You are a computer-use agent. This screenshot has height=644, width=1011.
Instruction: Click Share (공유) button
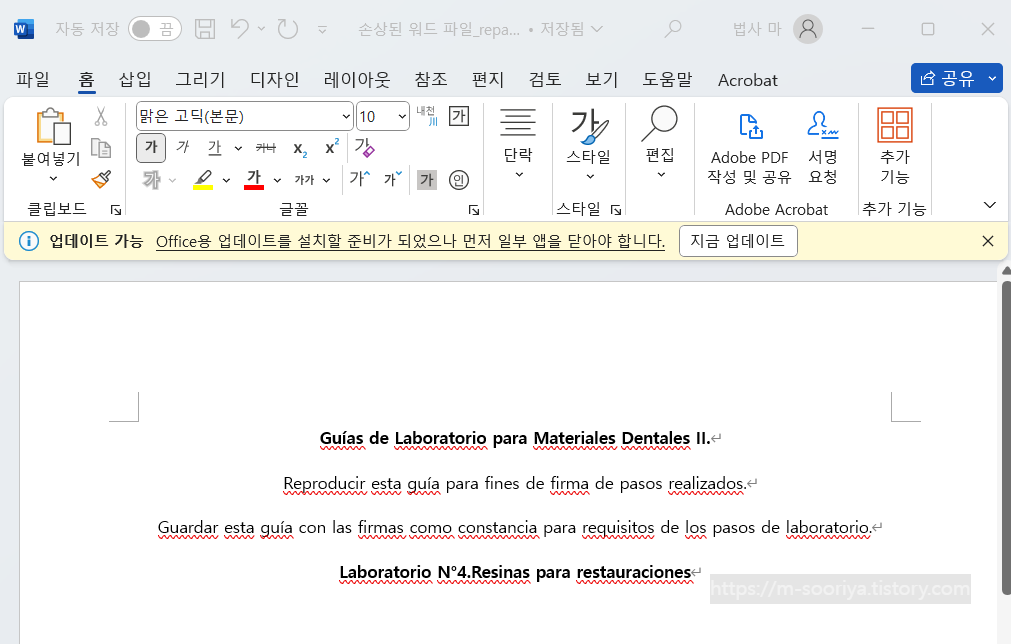pos(948,78)
